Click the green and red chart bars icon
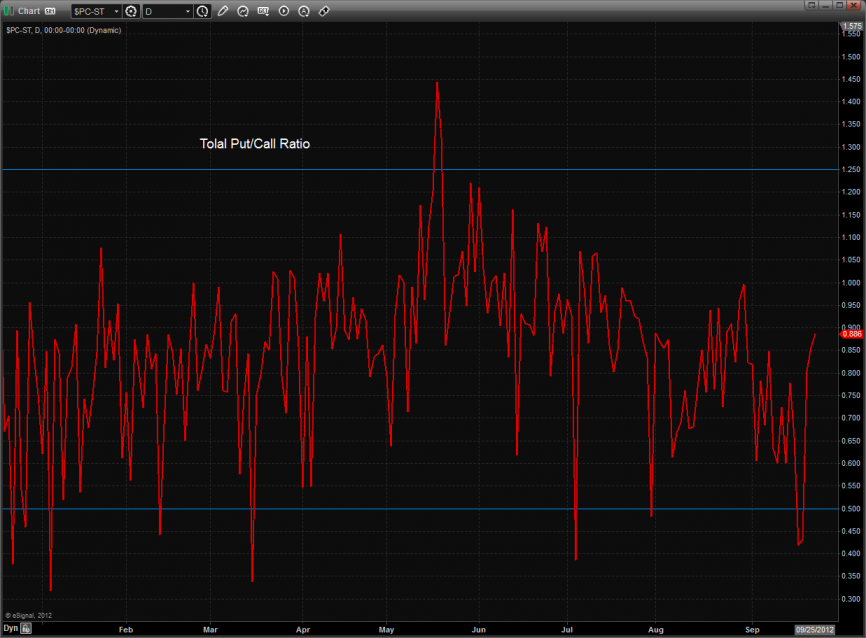The image size is (866, 638). [9, 11]
